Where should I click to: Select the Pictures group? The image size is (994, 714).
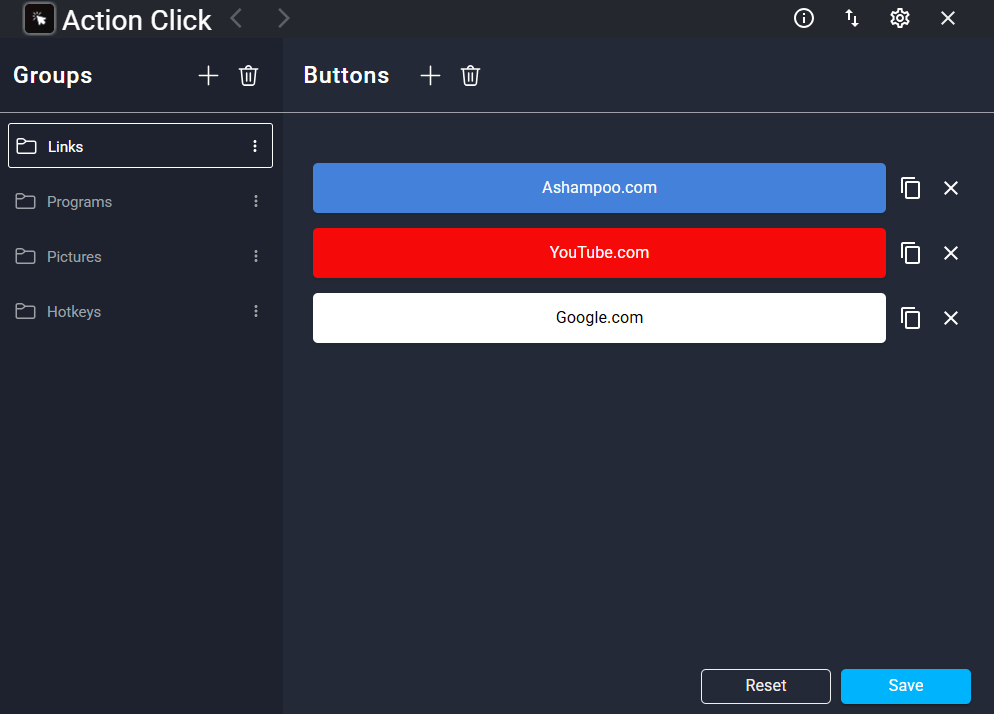(140, 256)
